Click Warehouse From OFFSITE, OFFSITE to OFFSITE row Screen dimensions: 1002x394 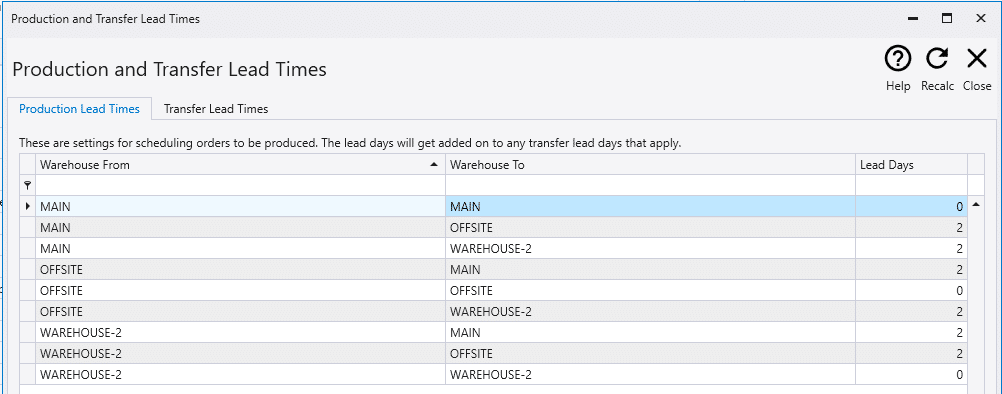coord(240,291)
